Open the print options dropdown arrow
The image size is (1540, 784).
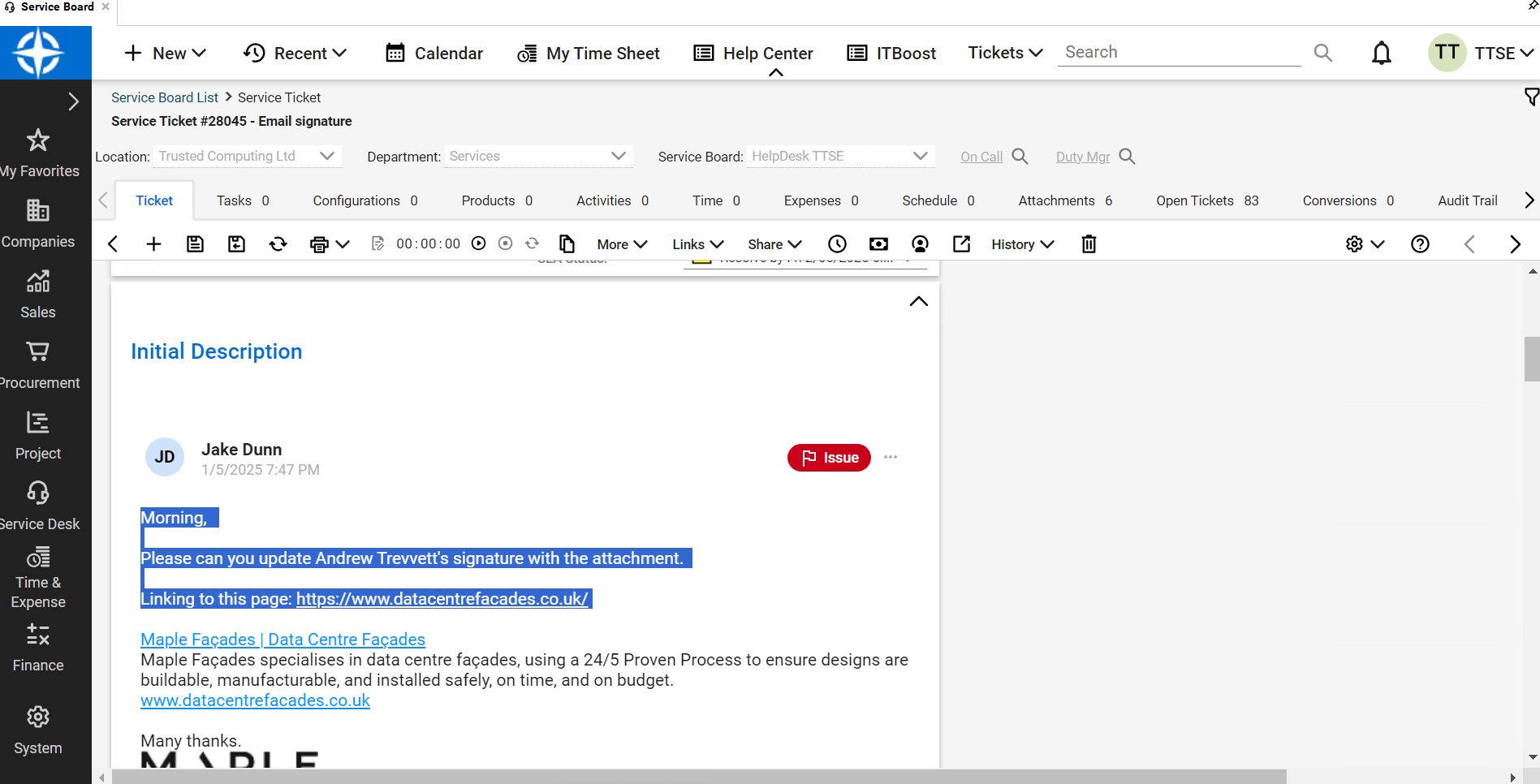pos(343,244)
